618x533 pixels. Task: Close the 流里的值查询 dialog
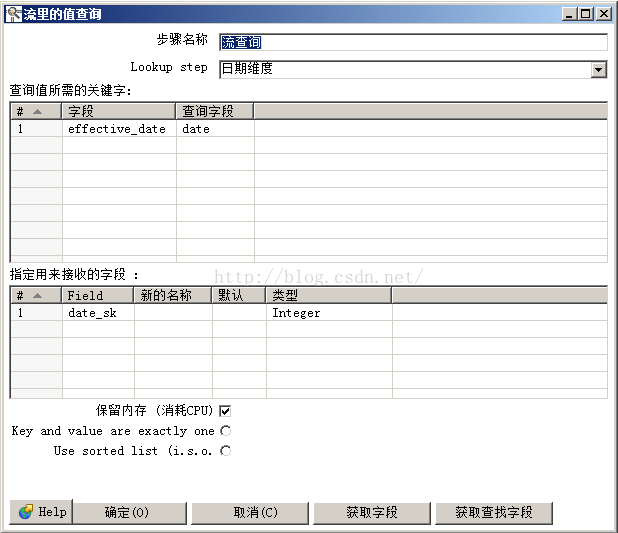603,14
